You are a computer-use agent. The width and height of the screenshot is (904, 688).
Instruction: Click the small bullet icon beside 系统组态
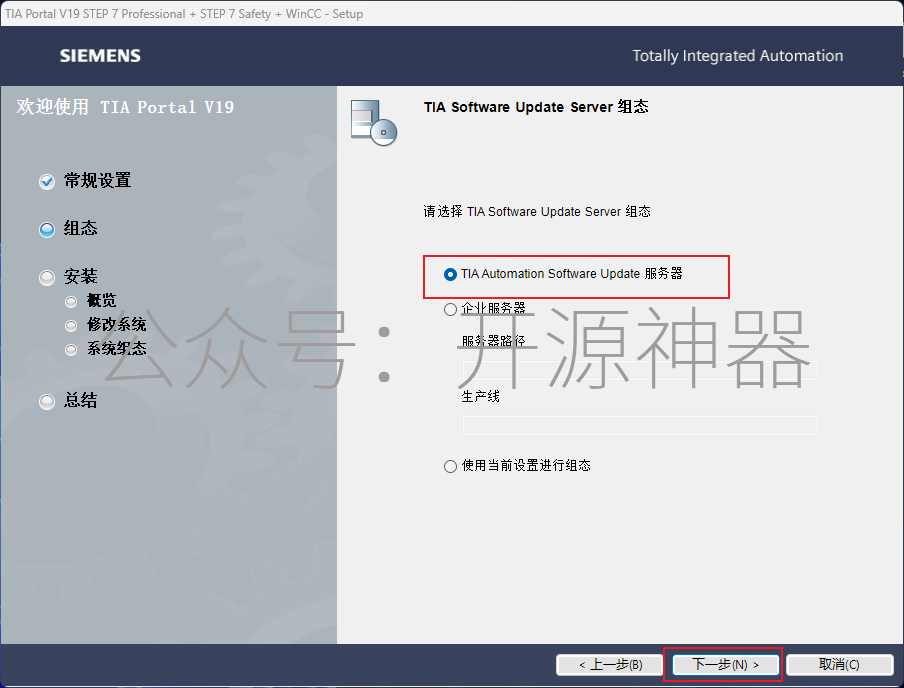pyautogui.click(x=71, y=349)
